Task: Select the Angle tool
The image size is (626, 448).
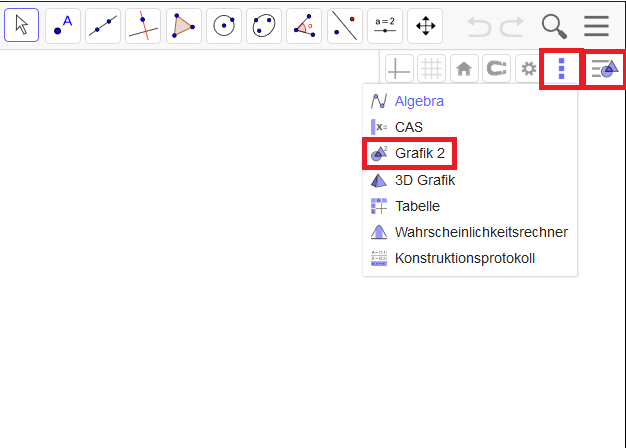Action: click(304, 26)
